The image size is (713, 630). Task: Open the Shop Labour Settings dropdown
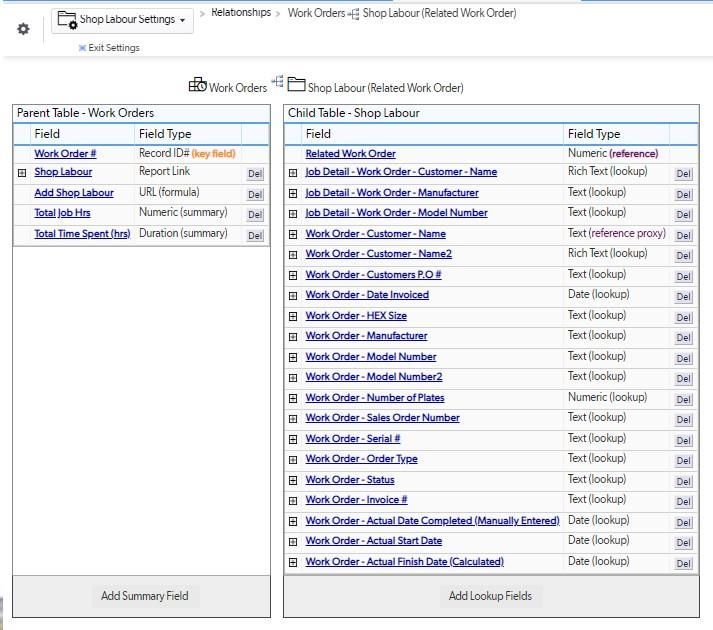click(122, 20)
